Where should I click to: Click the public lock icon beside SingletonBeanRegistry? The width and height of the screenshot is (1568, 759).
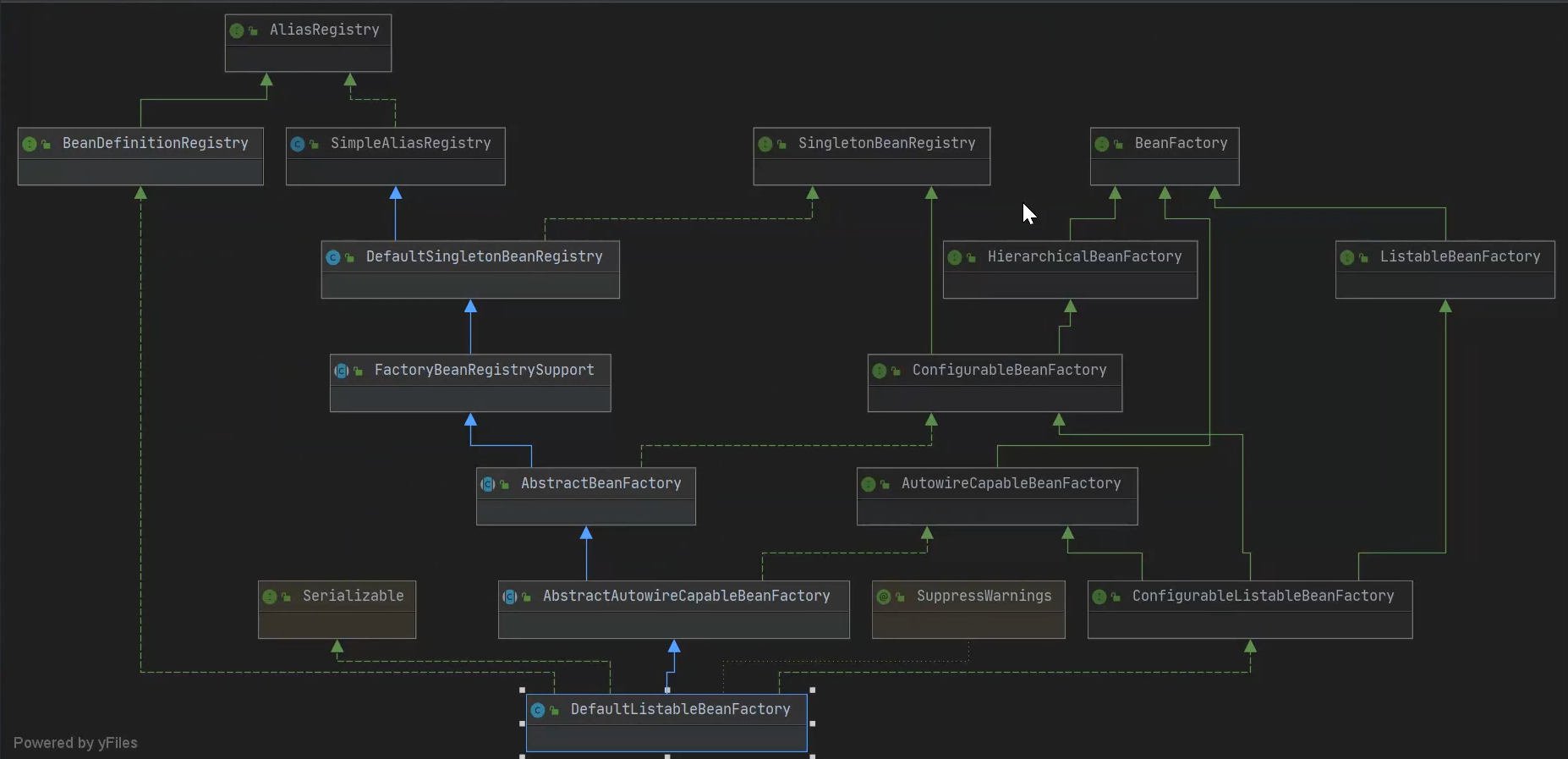[x=781, y=145]
